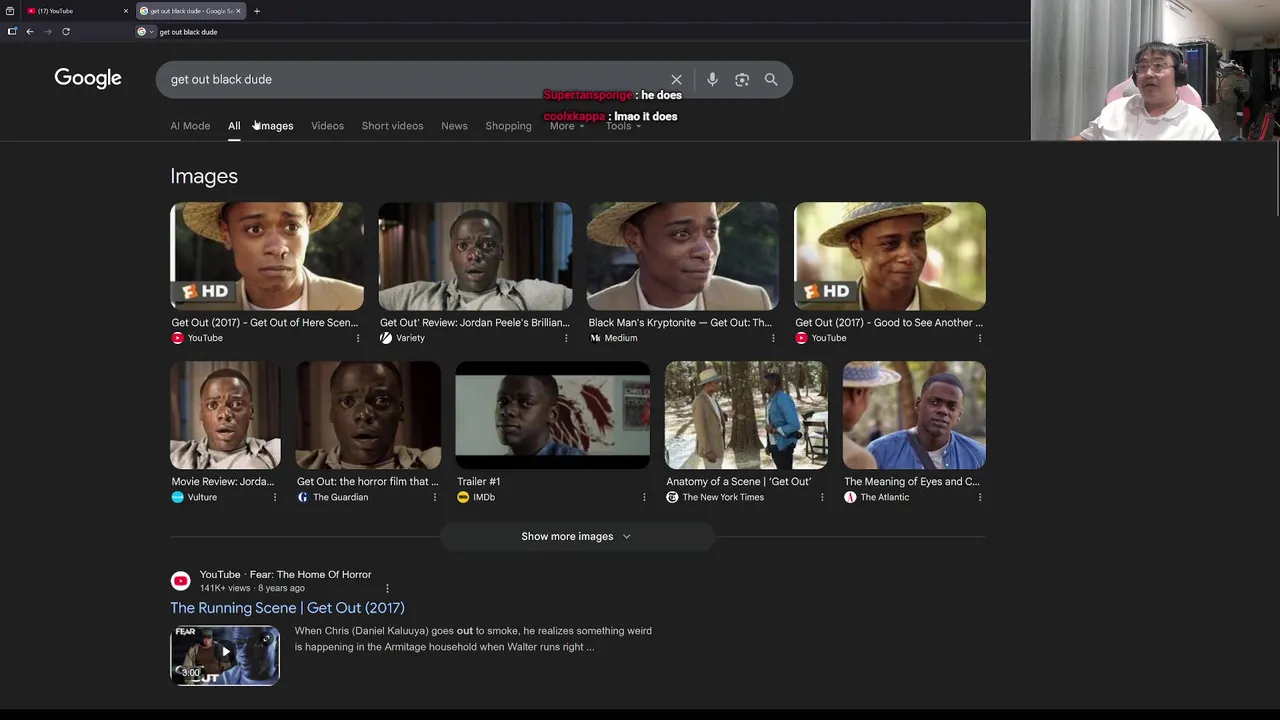The height and width of the screenshot is (720, 1280).
Task: Click The Atlantic source label
Action: point(885,497)
